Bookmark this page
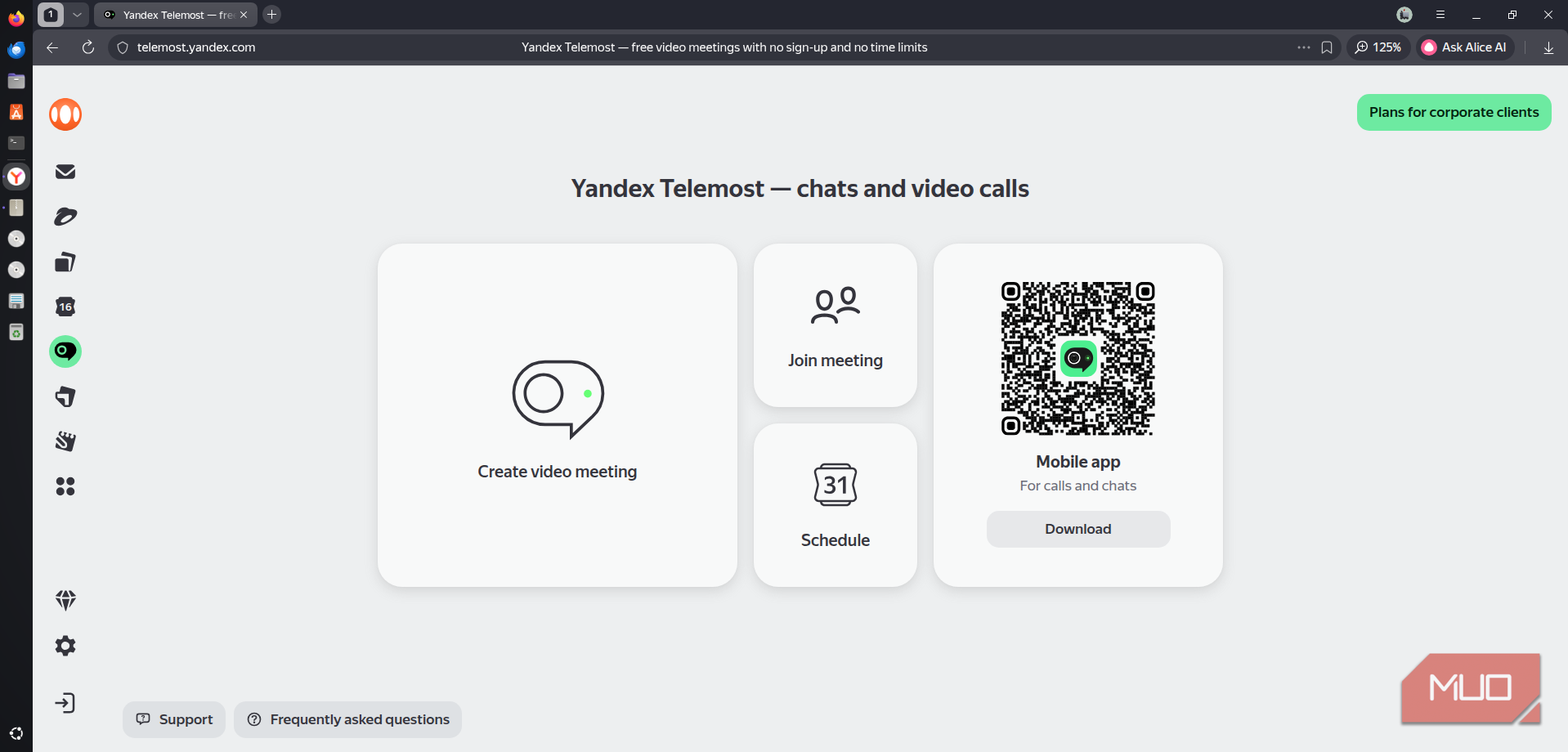Image resolution: width=1568 pixels, height=752 pixels. [1327, 47]
